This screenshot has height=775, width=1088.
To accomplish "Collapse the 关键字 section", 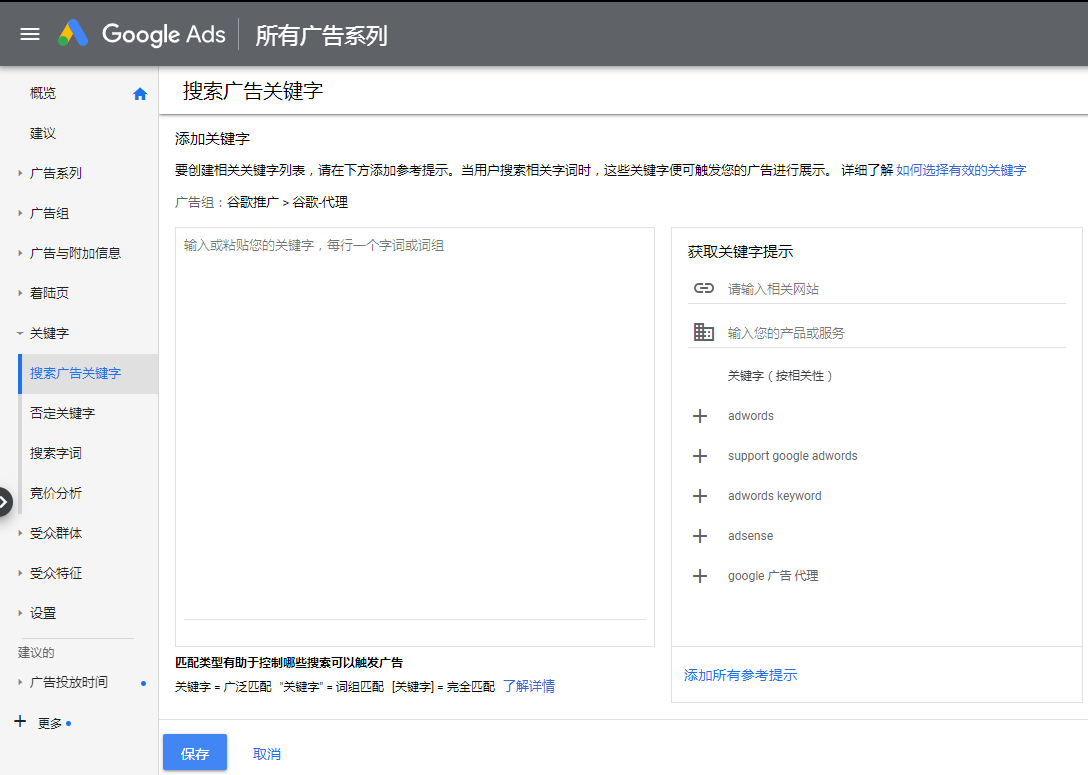I will click(x=20, y=333).
